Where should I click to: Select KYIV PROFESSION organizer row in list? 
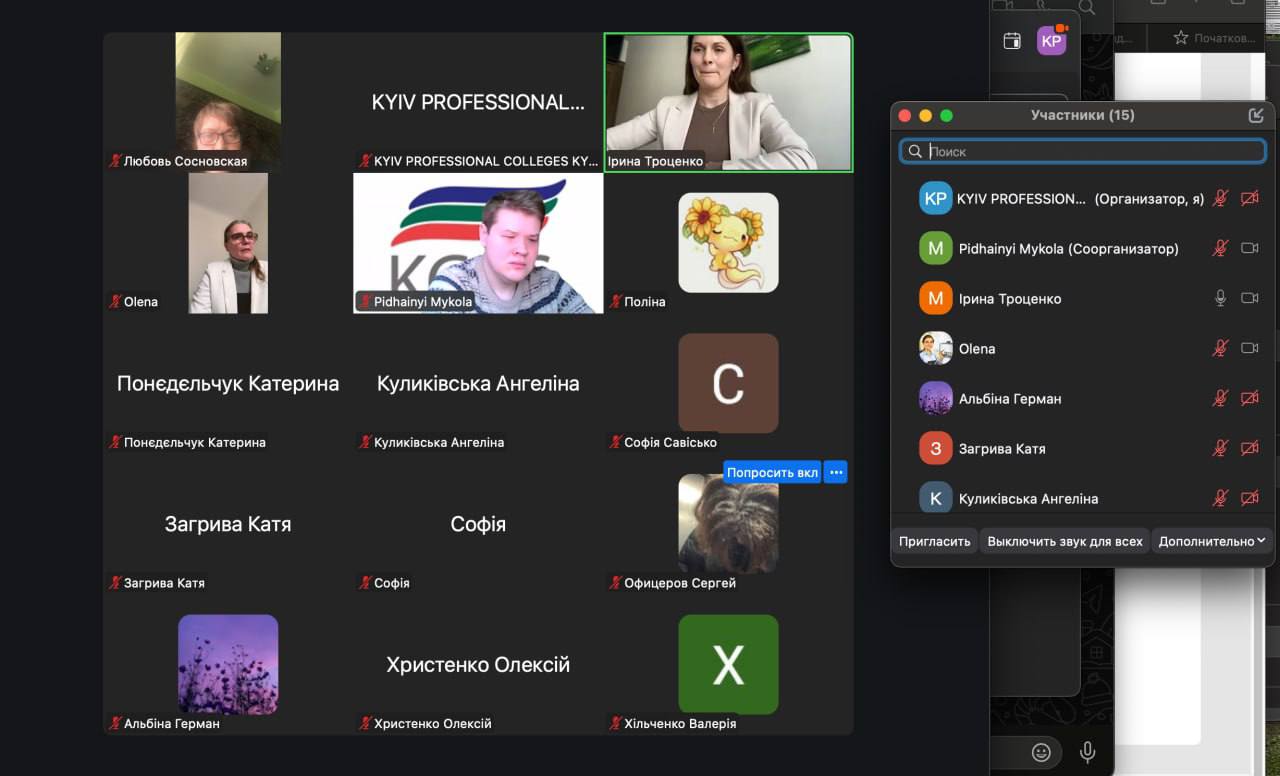coord(1060,199)
